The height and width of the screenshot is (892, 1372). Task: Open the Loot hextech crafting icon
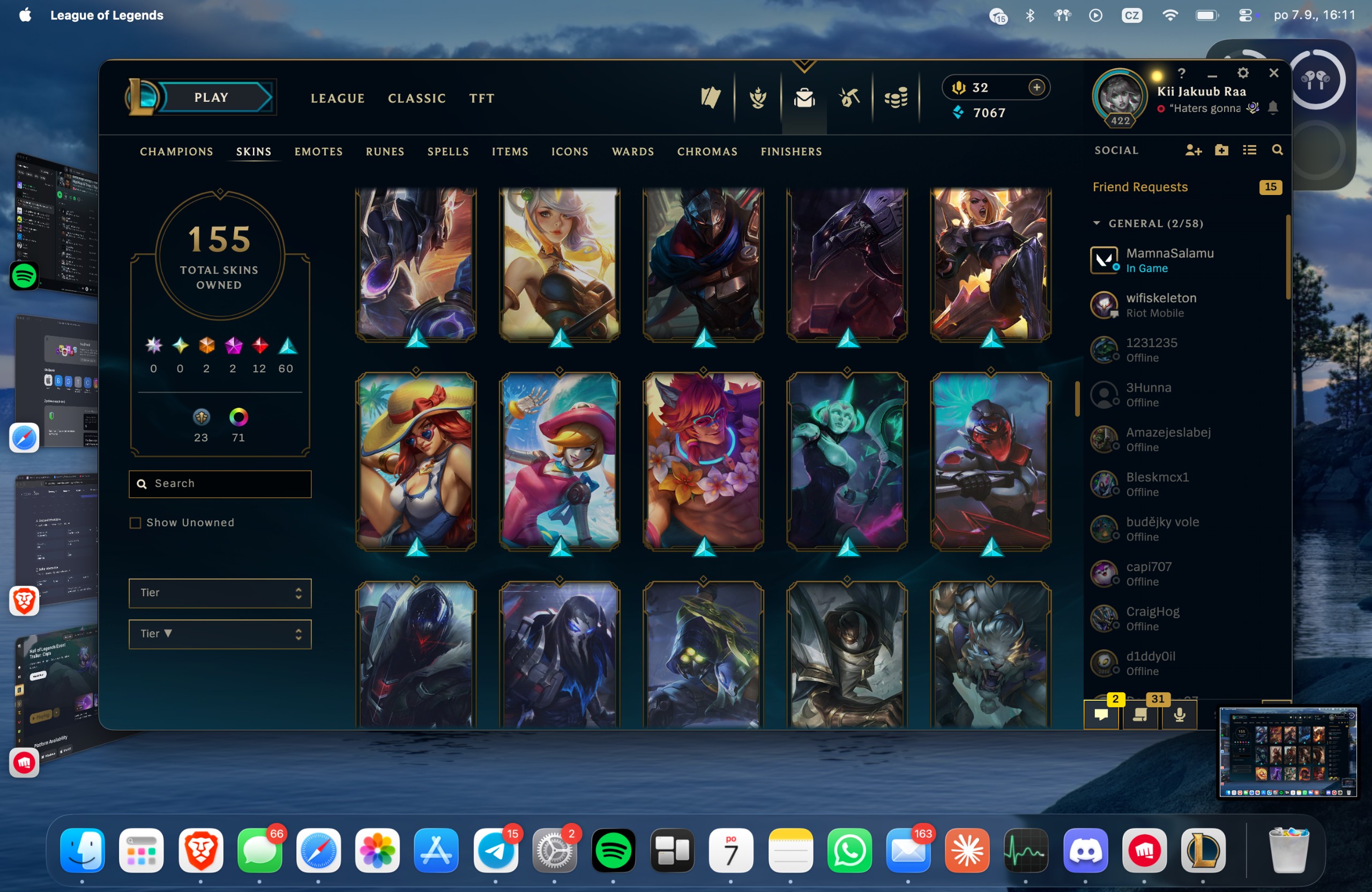tap(849, 98)
